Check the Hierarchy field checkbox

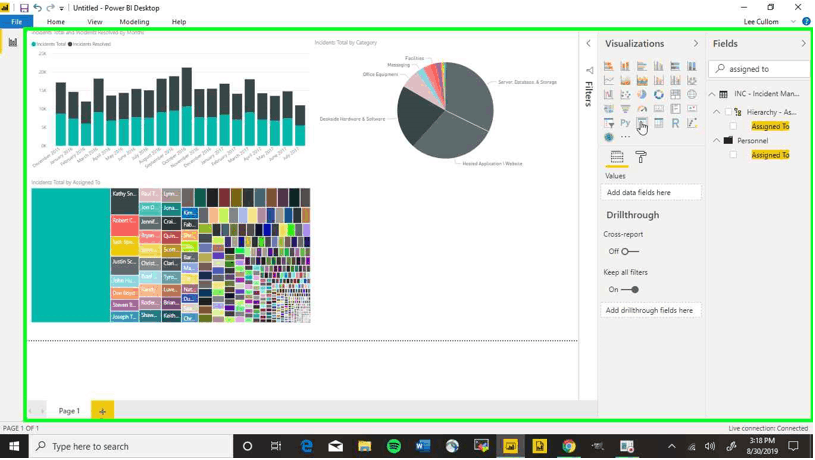728,112
